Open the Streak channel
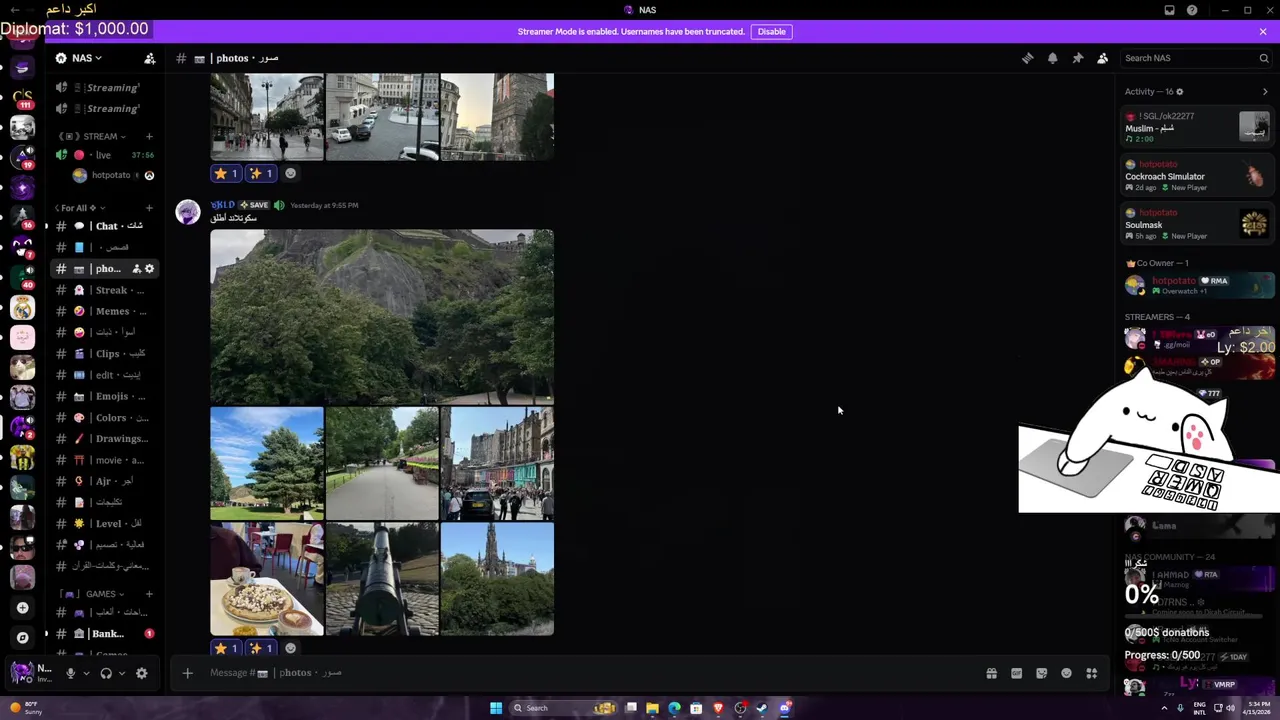1280x720 pixels. click(104, 290)
